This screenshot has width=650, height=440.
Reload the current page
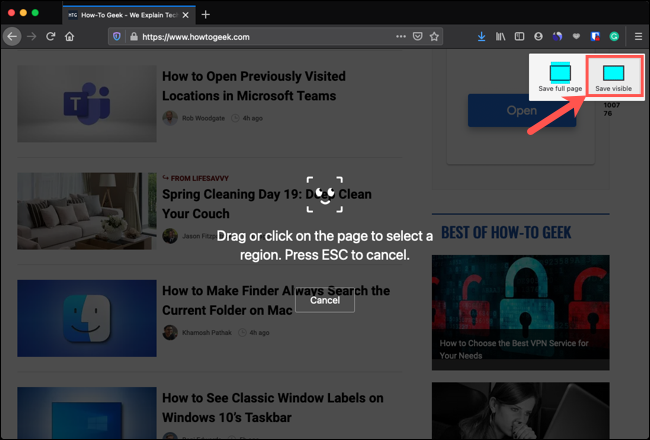pyautogui.click(x=50, y=37)
